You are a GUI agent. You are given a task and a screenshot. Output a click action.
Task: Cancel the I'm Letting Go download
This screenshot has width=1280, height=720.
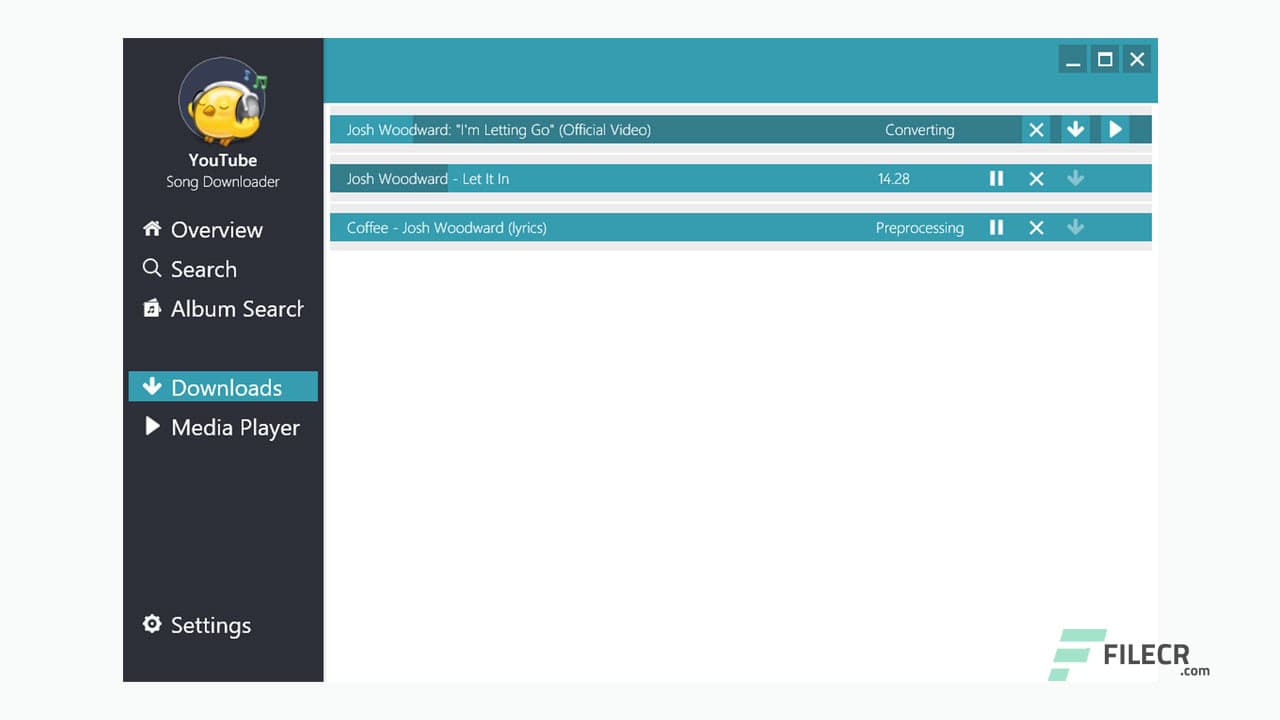[x=1036, y=129]
